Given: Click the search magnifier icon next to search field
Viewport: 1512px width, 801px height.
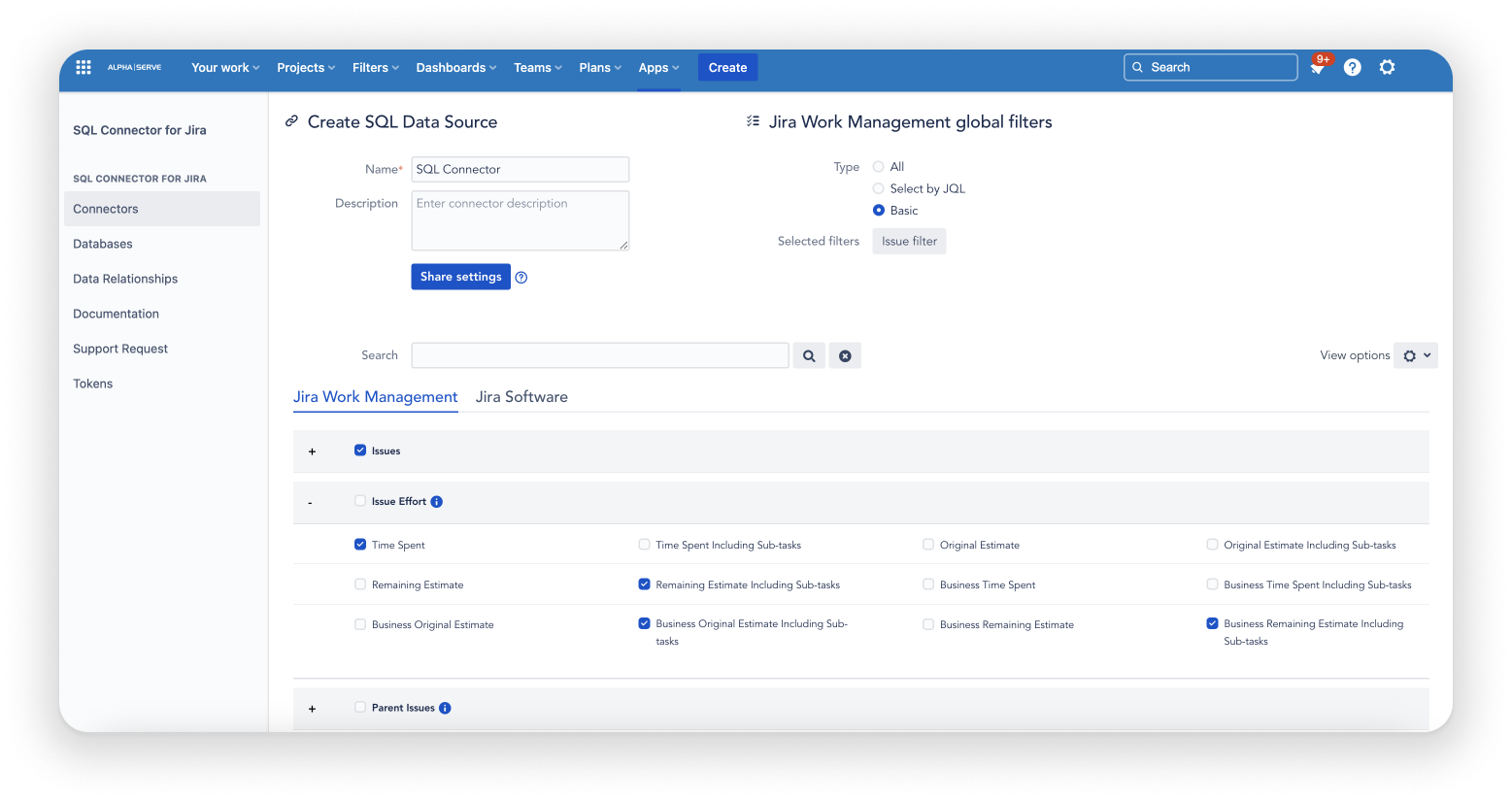Looking at the screenshot, I should [809, 355].
